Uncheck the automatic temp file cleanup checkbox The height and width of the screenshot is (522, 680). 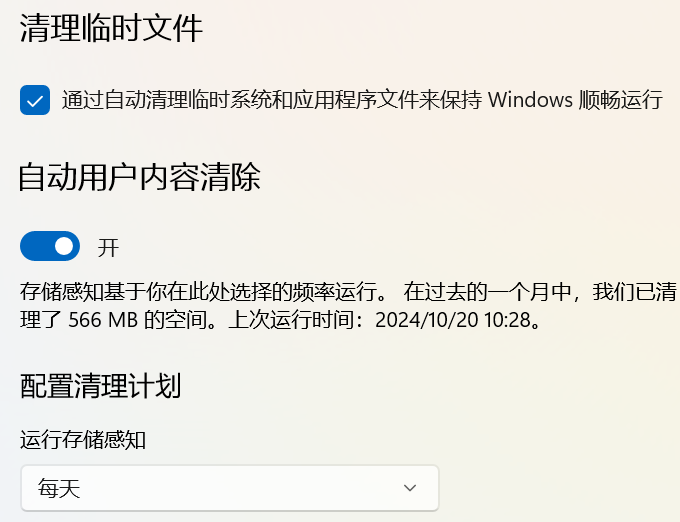pos(35,100)
